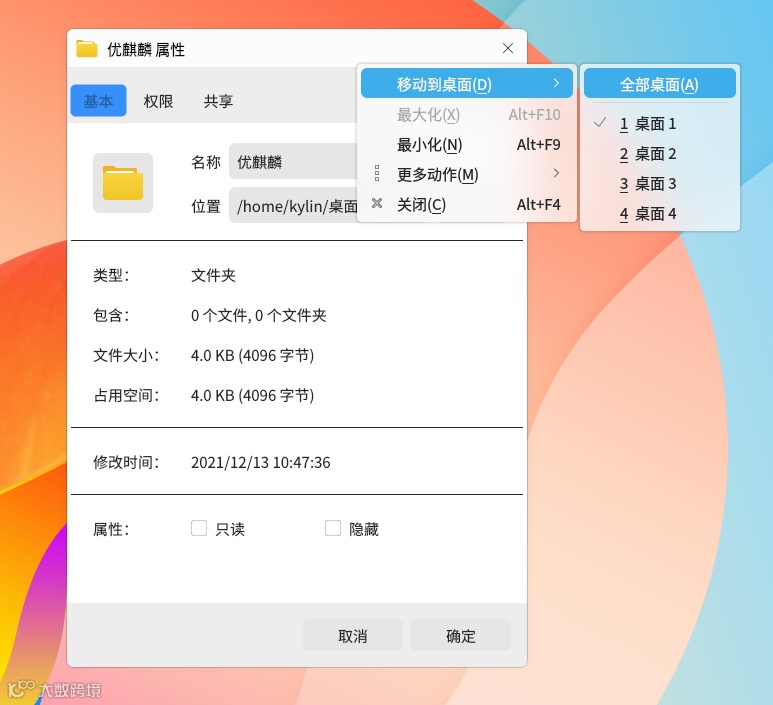Choose 更多动作(M) in the window menu
The image size is (773, 705).
coord(466,175)
